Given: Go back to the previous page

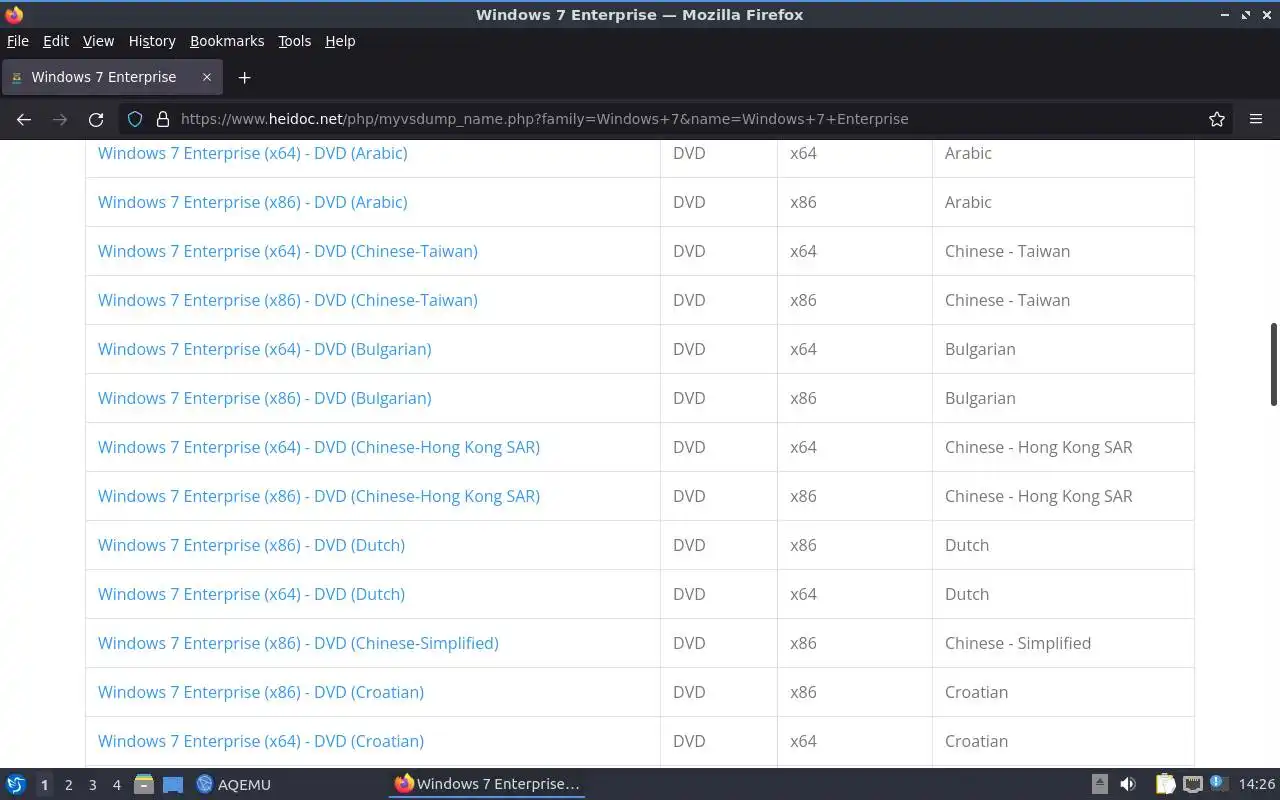Looking at the screenshot, I should (x=24, y=119).
